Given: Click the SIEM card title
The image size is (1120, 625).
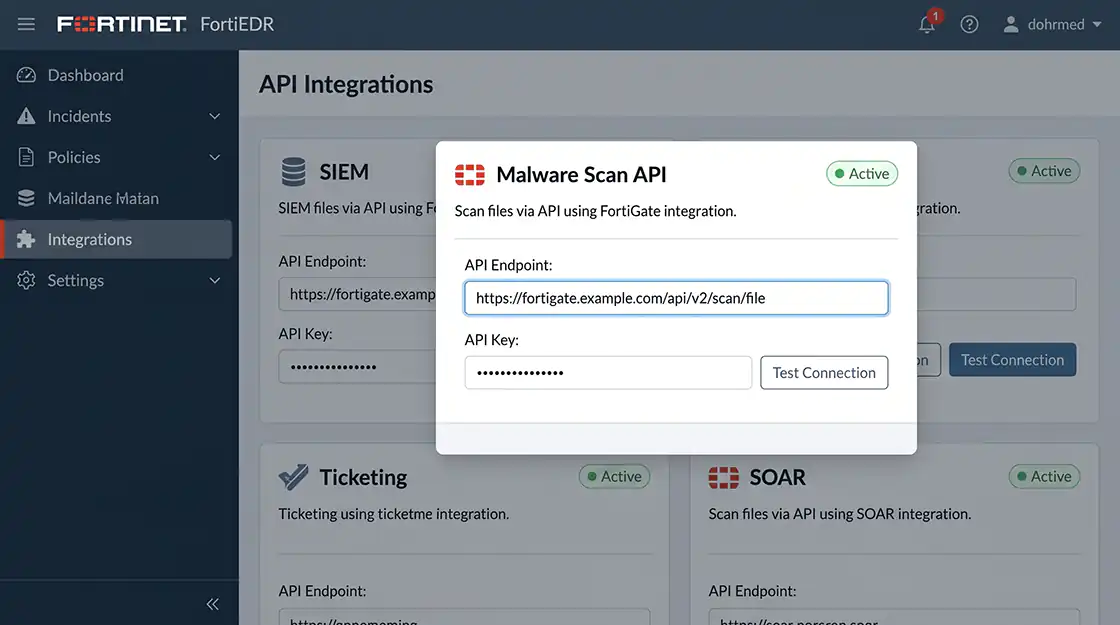Looking at the screenshot, I should tap(344, 171).
